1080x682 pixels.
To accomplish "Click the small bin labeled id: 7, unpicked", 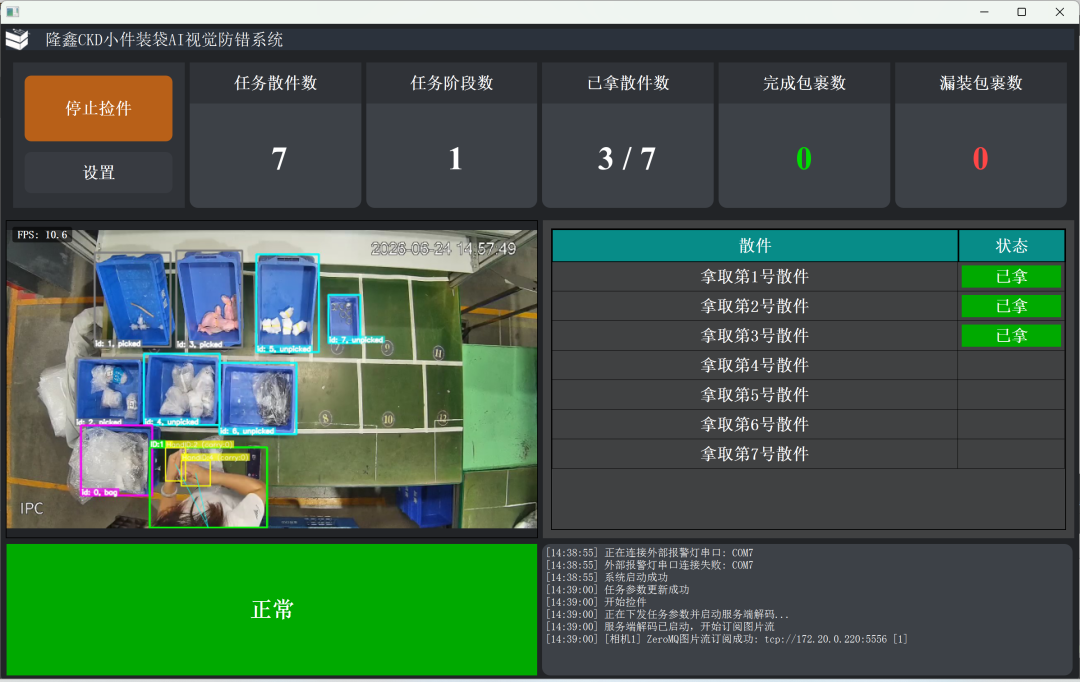I will pos(344,318).
